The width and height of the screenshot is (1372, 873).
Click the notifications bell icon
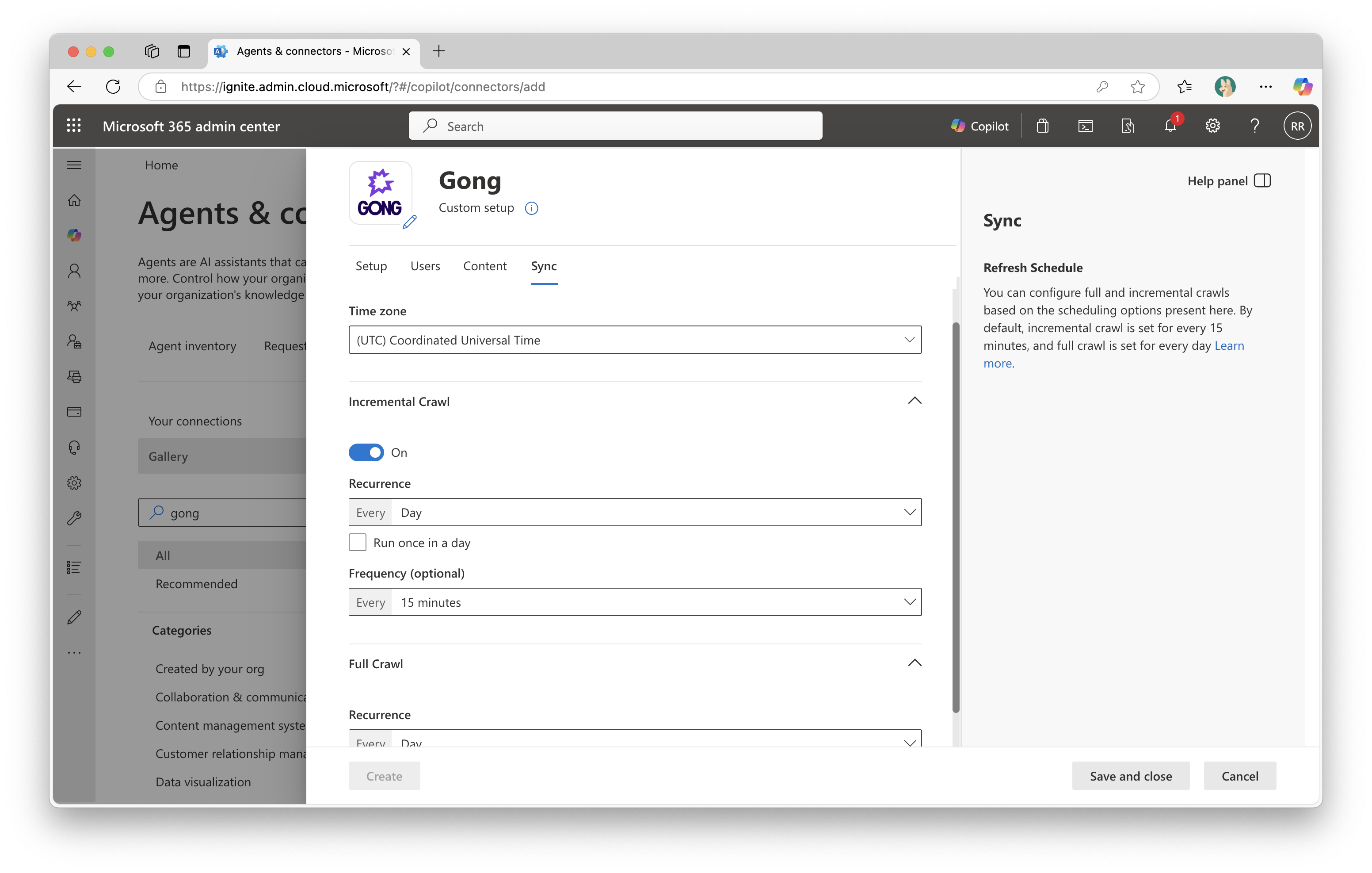tap(1170, 126)
